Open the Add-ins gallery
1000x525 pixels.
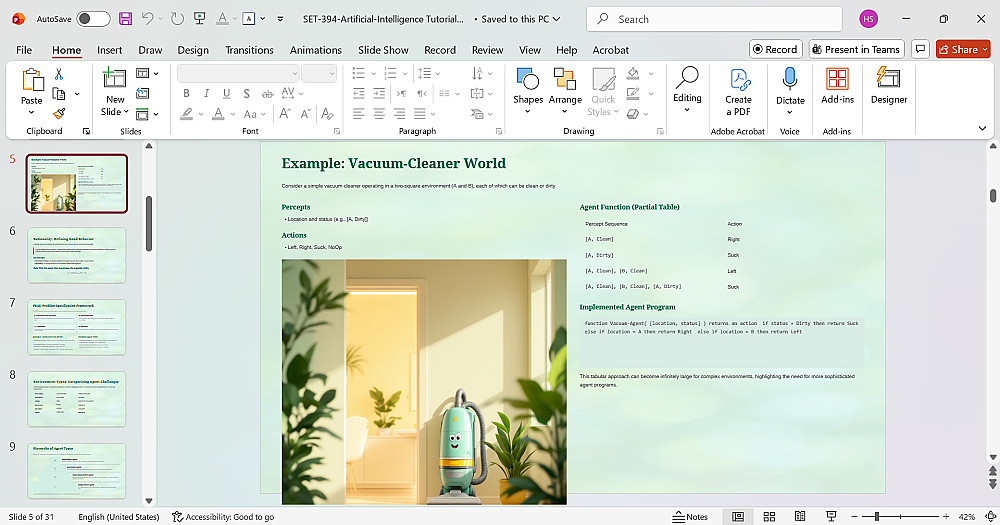pos(837,85)
